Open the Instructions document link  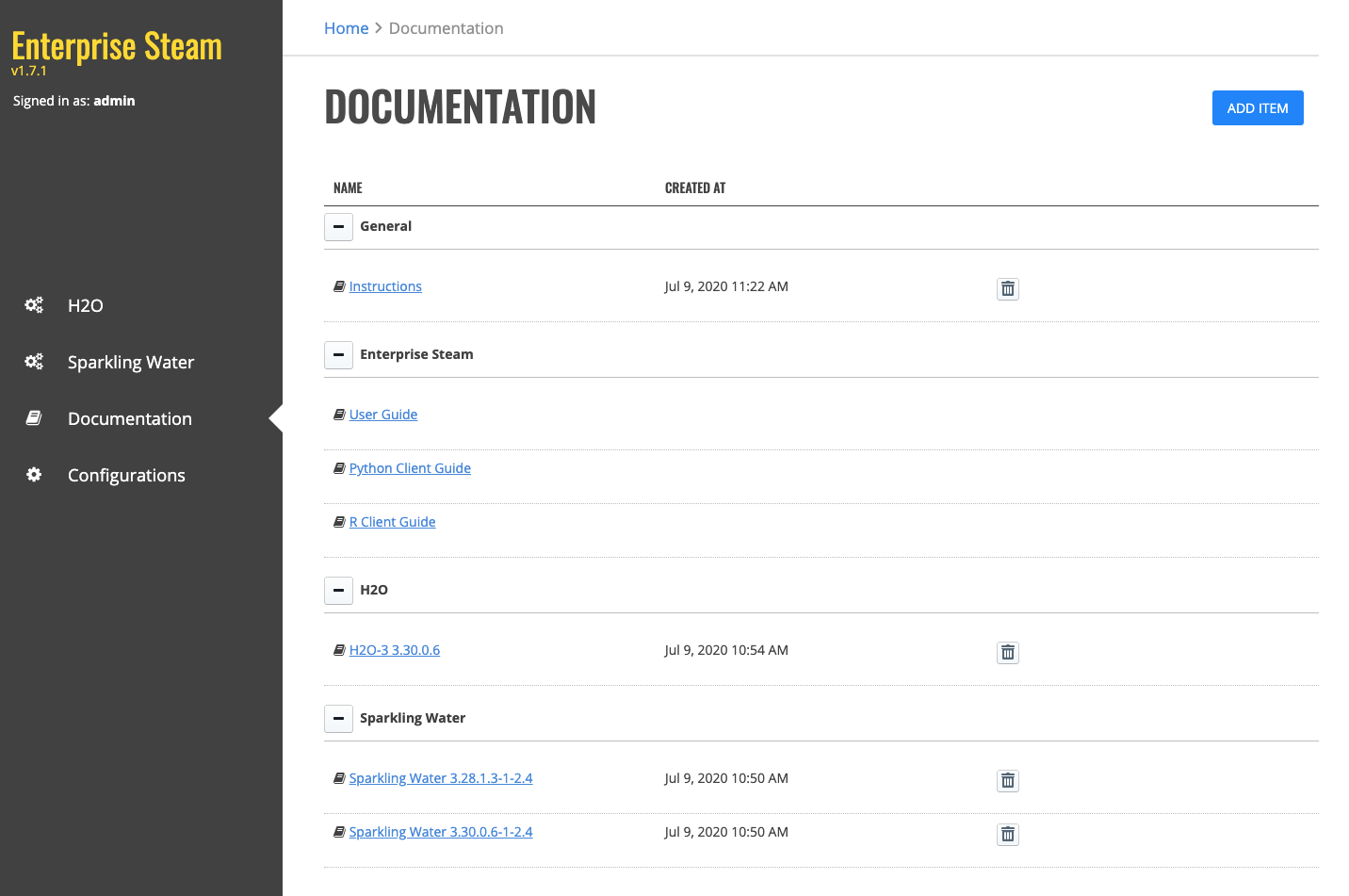[x=385, y=286]
